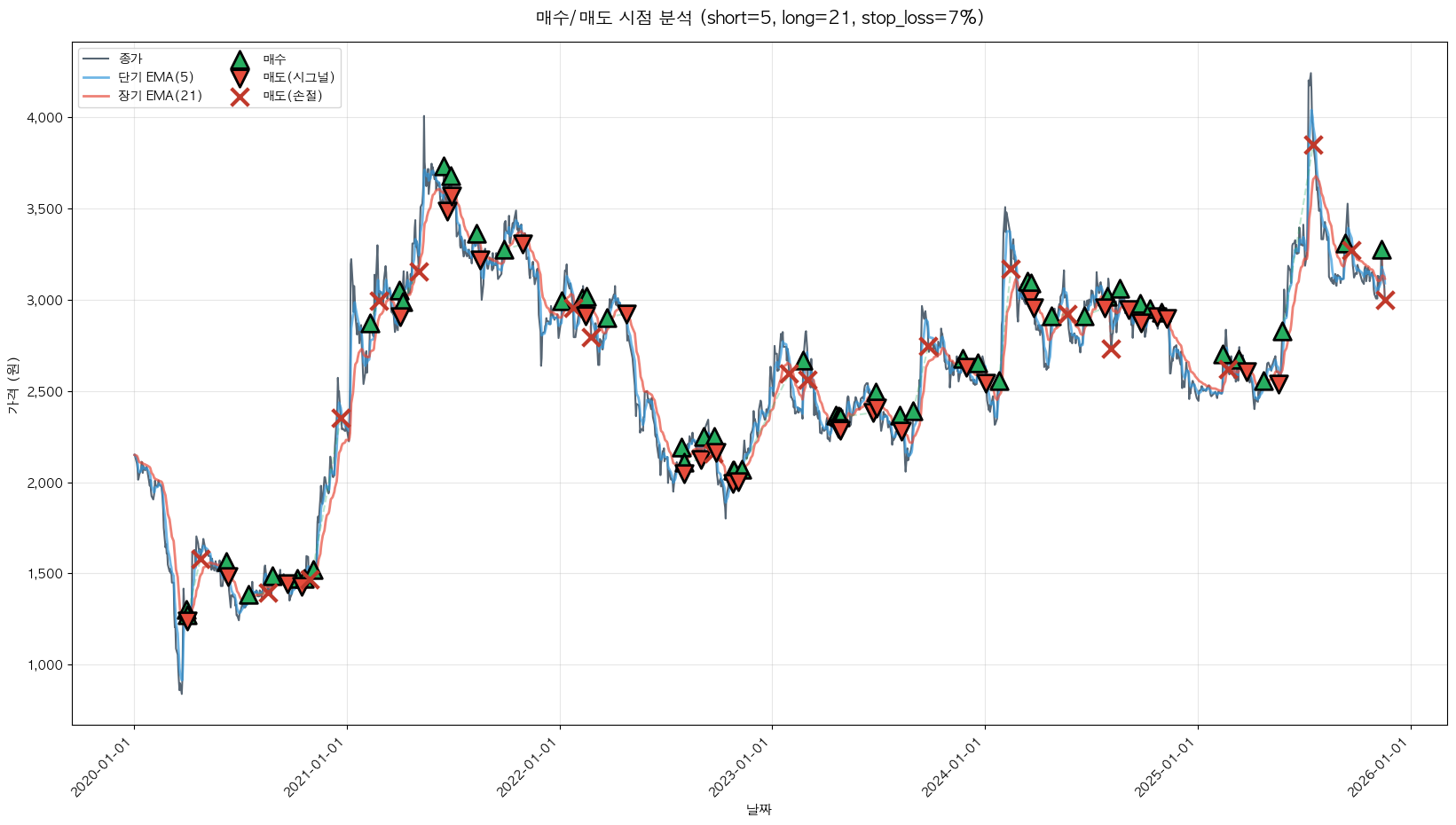This screenshot has width=1456, height=825.
Task: Select the stop-loss X near the 2025 price peak
Action: click(x=1313, y=145)
